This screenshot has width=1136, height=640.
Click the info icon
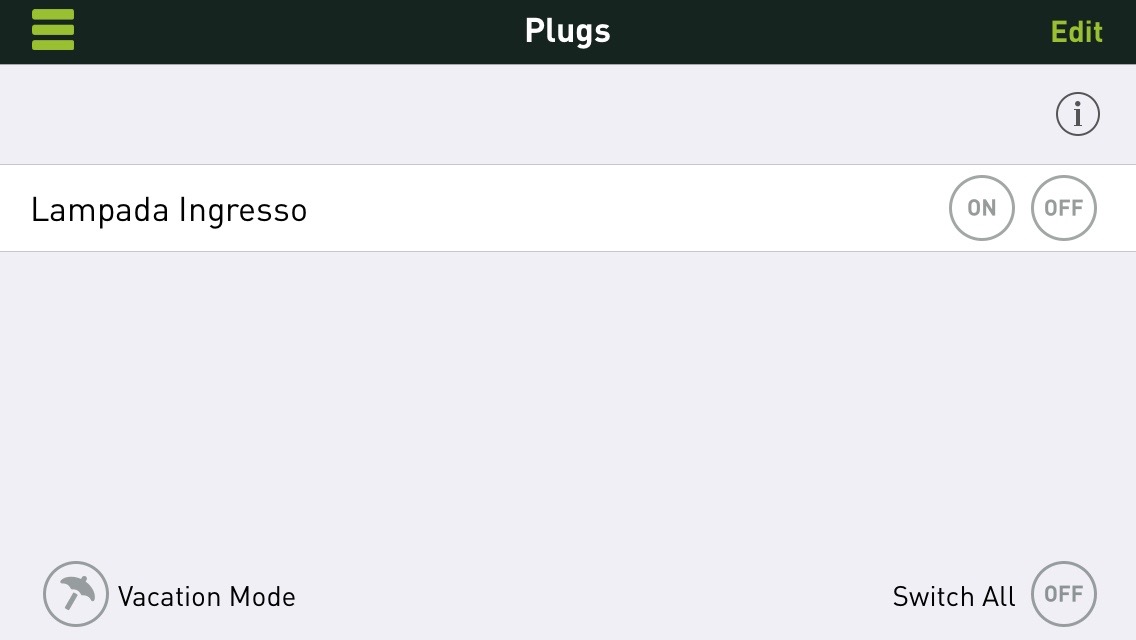1077,114
